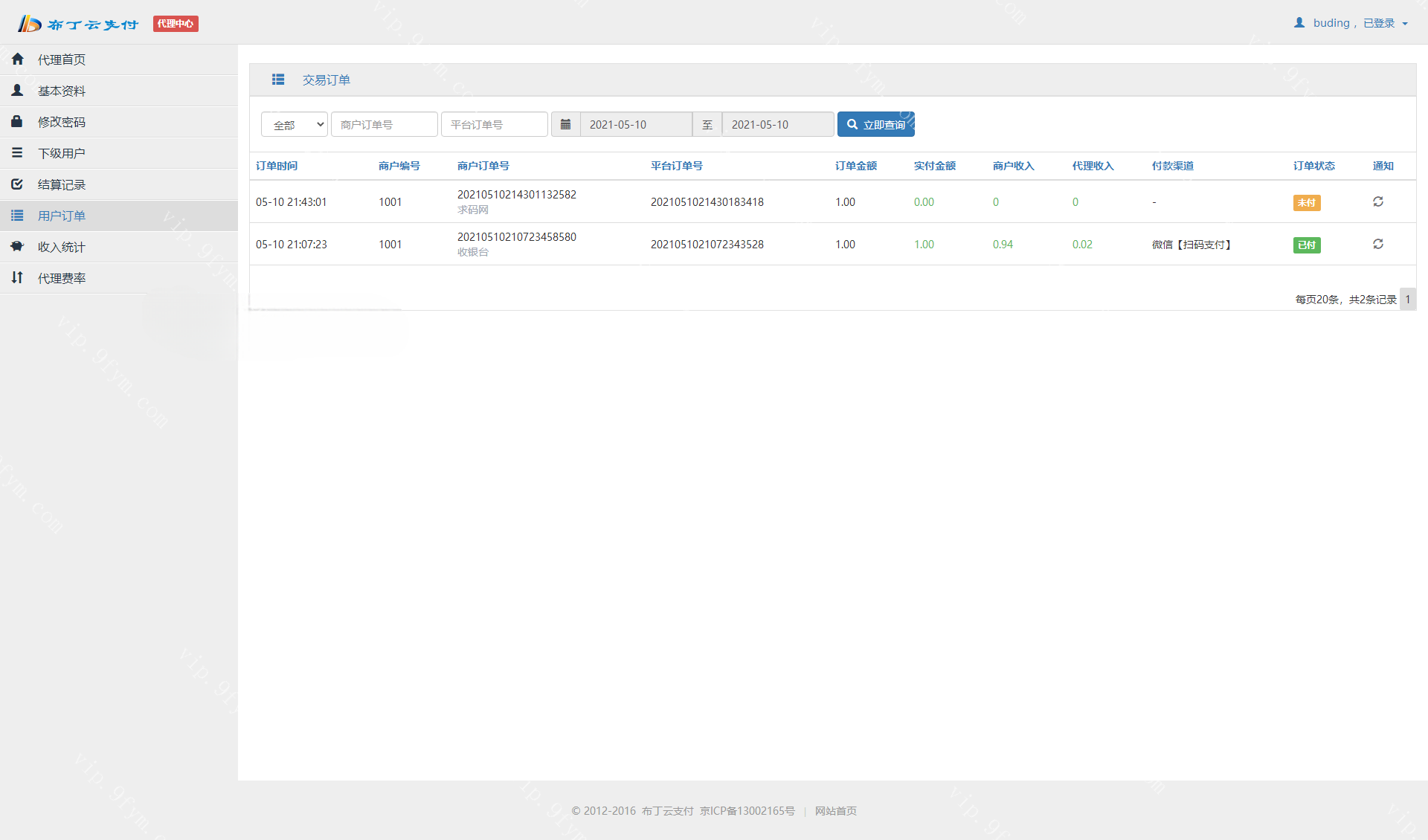The height and width of the screenshot is (840, 1428).
Task: Resend notification for the unpaid 21:43:01 order
Action: 1377,201
